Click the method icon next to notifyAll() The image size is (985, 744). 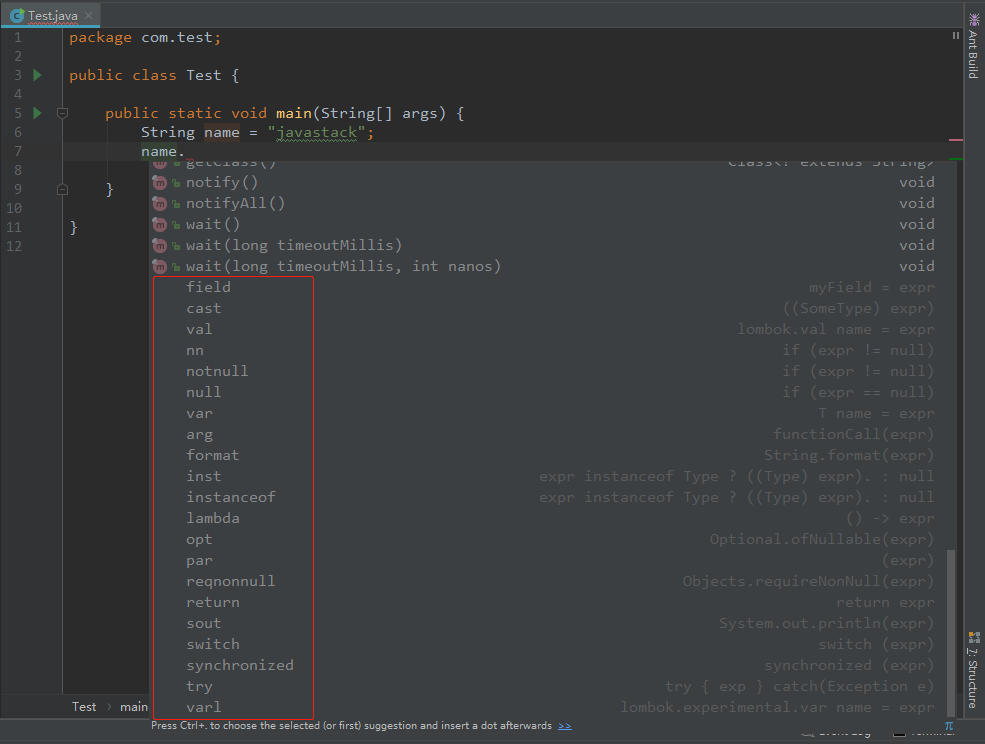pos(159,203)
